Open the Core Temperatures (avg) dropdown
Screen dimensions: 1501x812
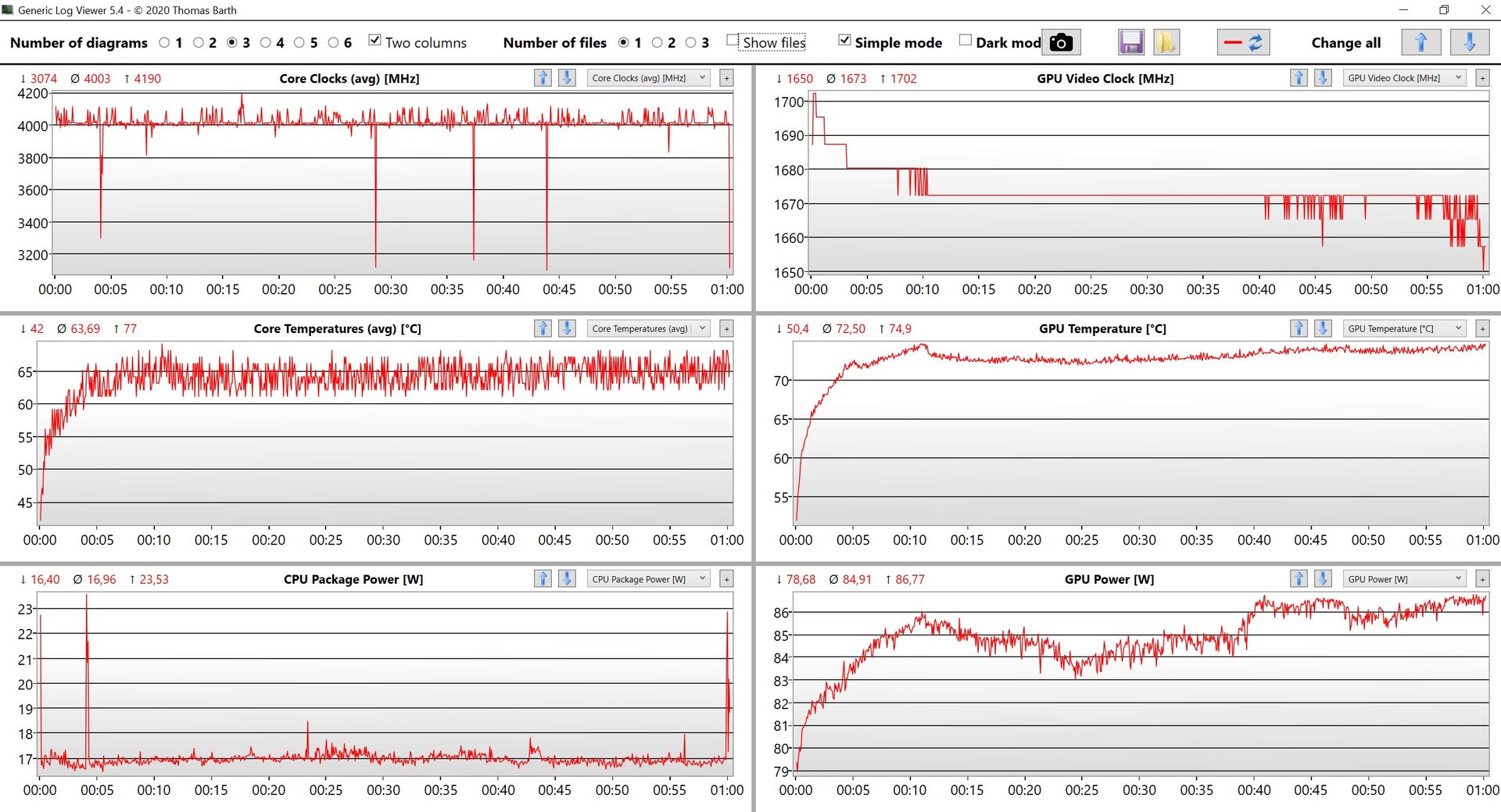(x=648, y=329)
